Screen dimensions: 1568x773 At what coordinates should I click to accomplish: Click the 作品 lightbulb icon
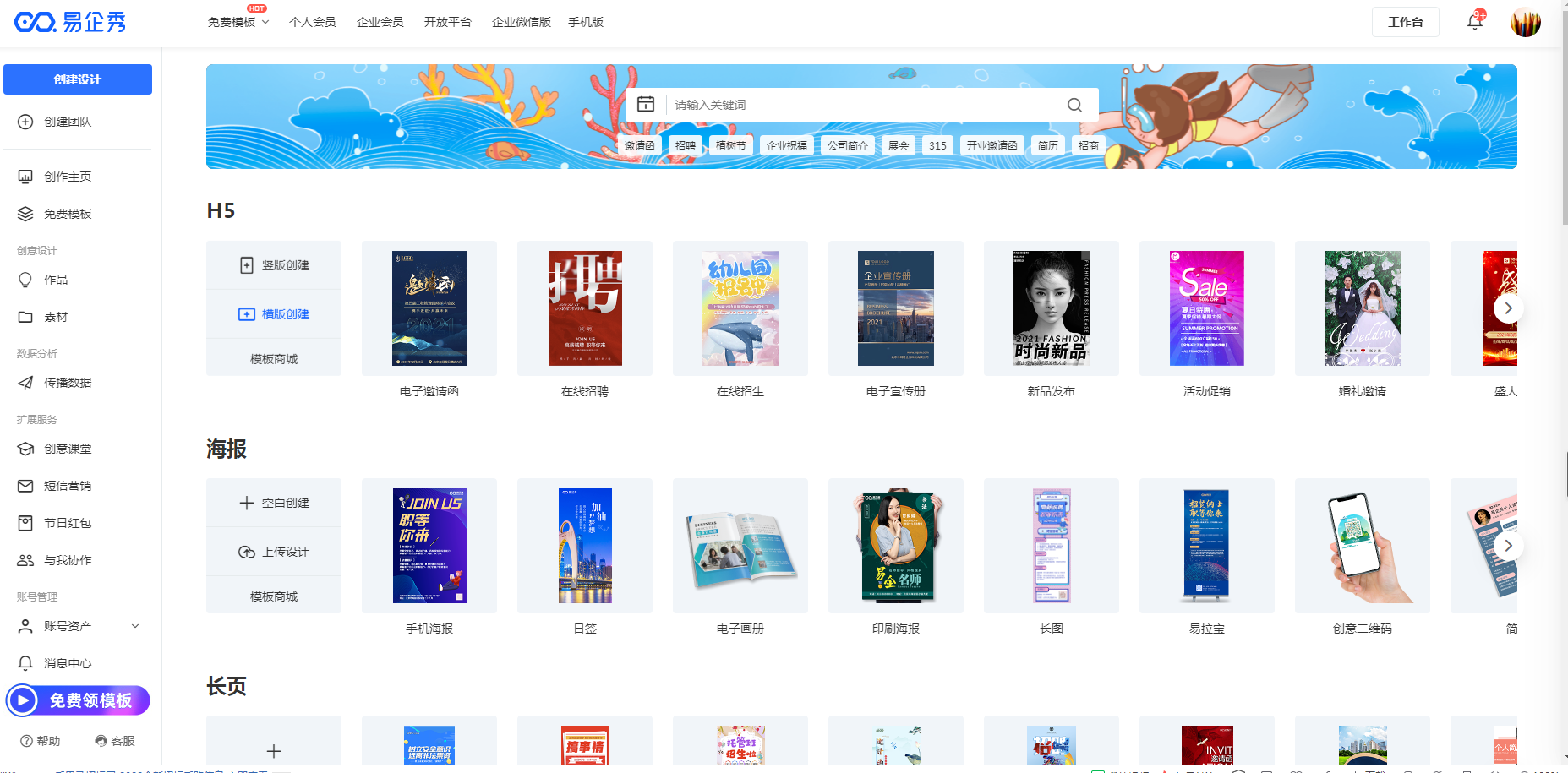pos(25,280)
